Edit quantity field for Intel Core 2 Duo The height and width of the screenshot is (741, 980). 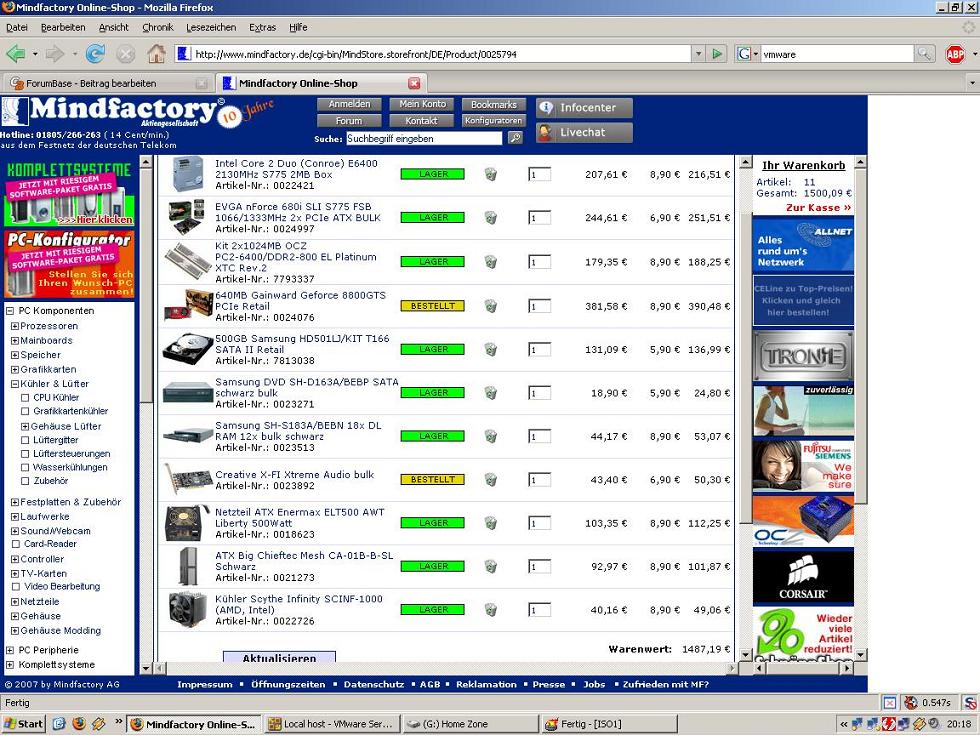(x=539, y=174)
